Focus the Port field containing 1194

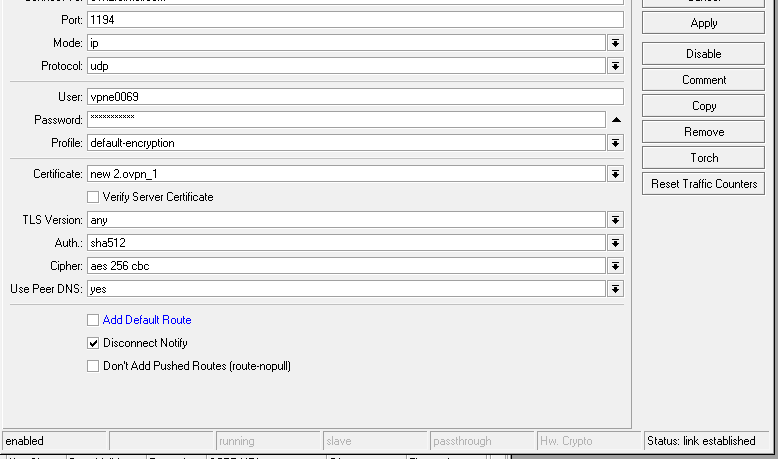tap(355, 20)
